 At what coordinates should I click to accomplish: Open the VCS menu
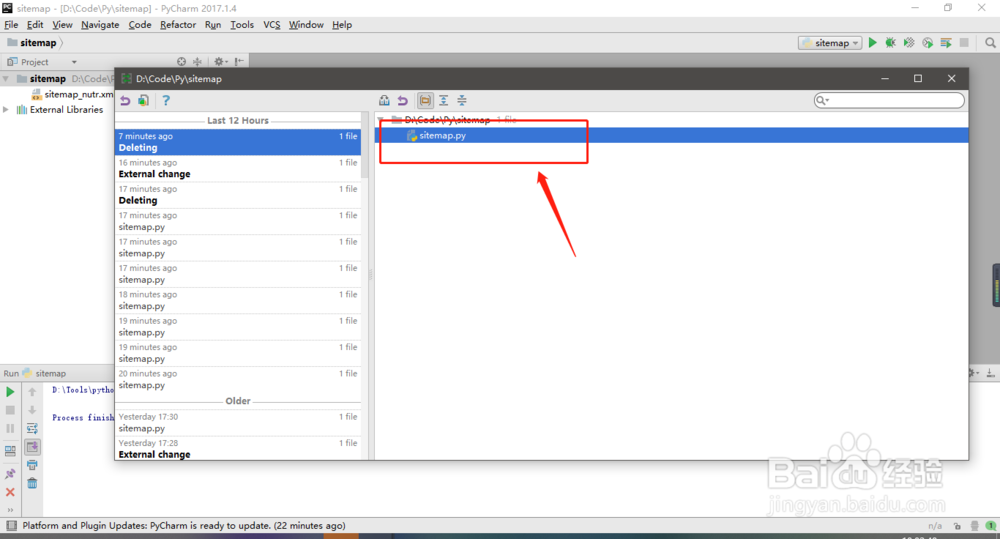coord(272,25)
